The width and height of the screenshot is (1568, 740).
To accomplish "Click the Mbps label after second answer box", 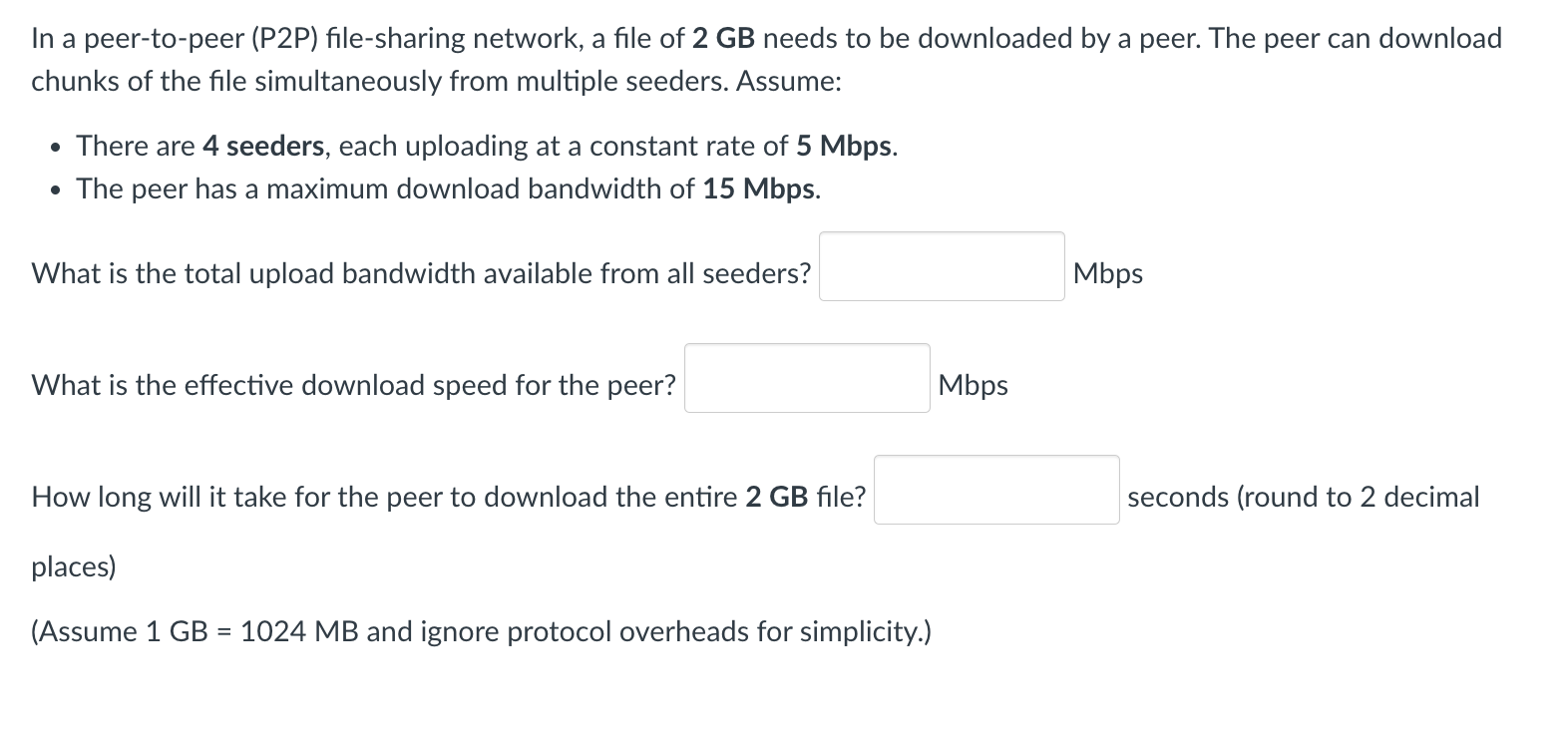I will tap(973, 386).
